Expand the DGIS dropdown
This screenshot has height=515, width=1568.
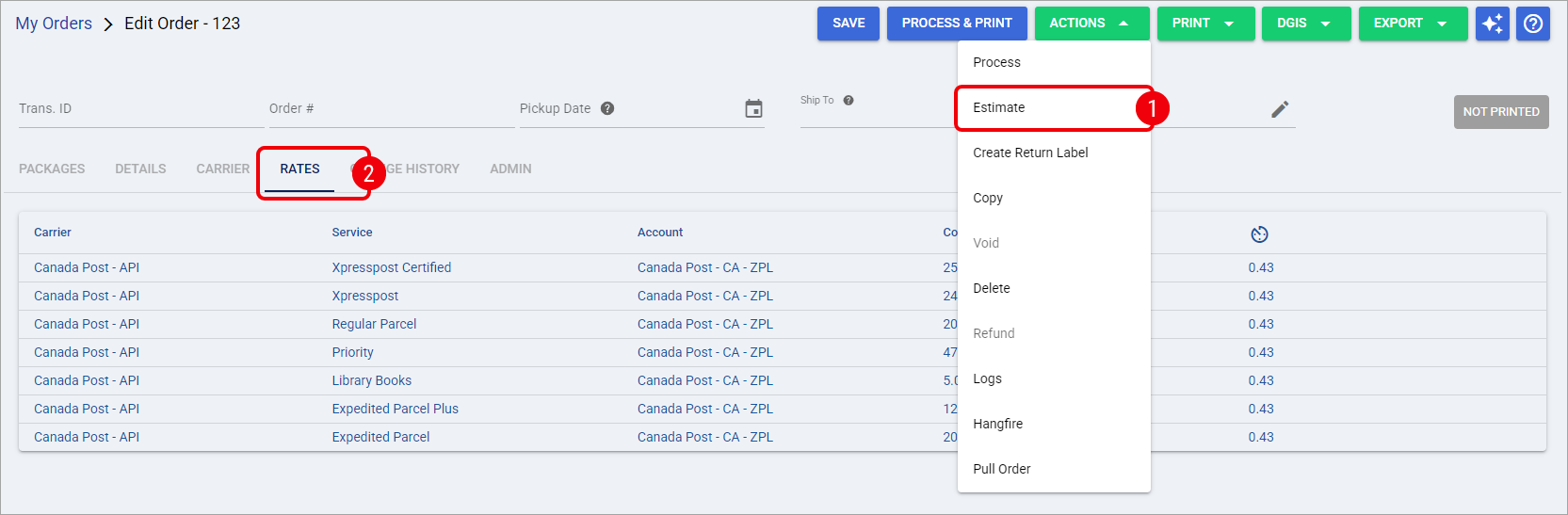coord(1307,24)
